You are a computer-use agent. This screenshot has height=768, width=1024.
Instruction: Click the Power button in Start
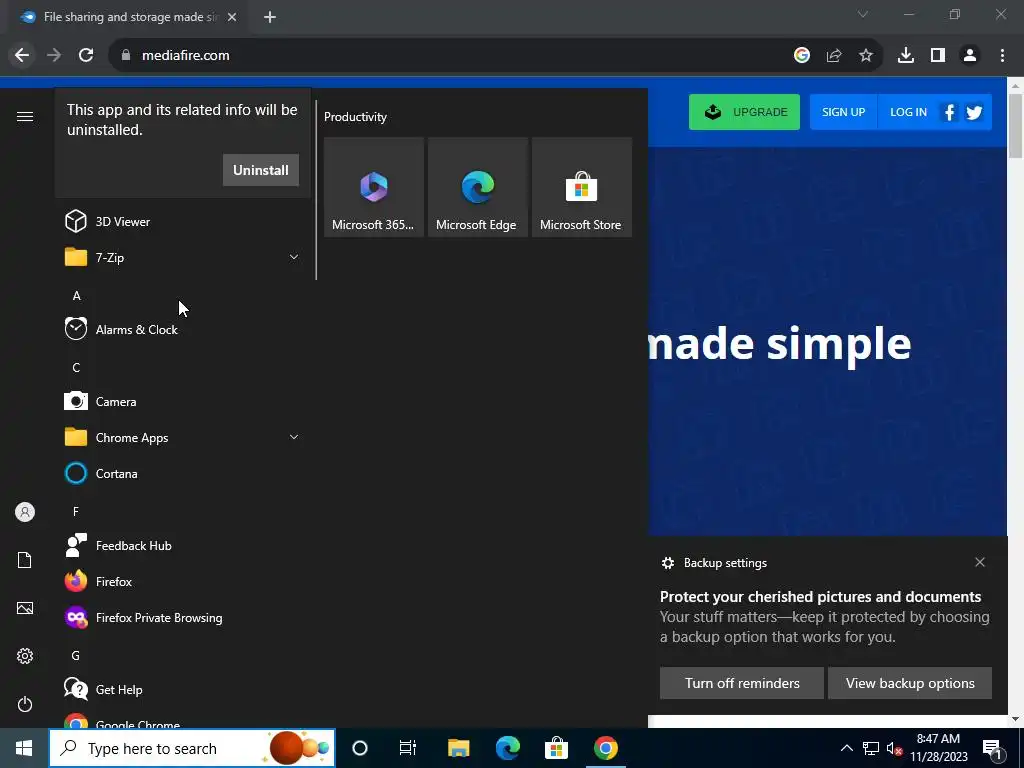point(25,704)
